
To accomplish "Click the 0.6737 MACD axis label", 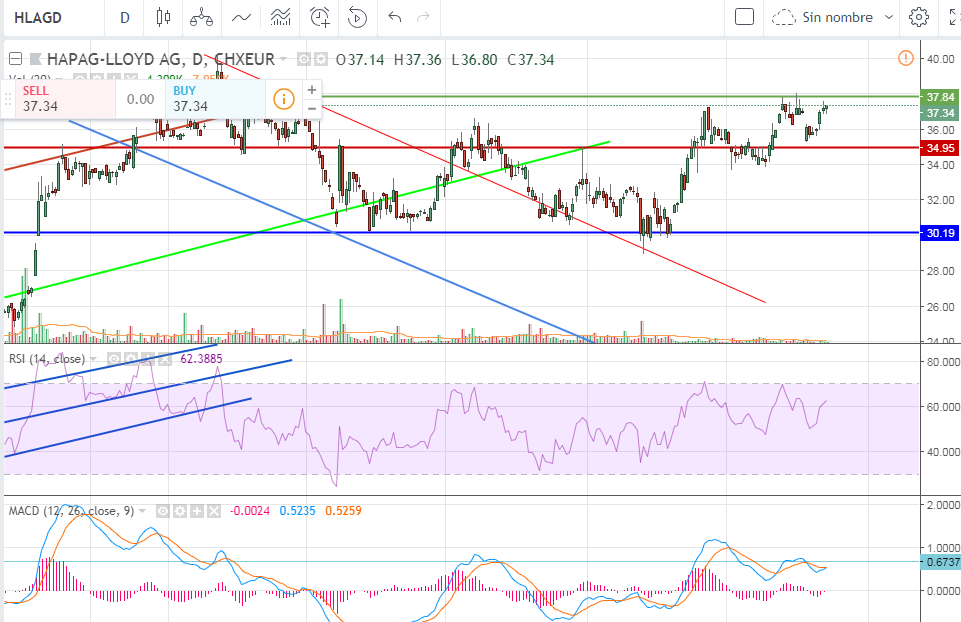I will [941, 562].
